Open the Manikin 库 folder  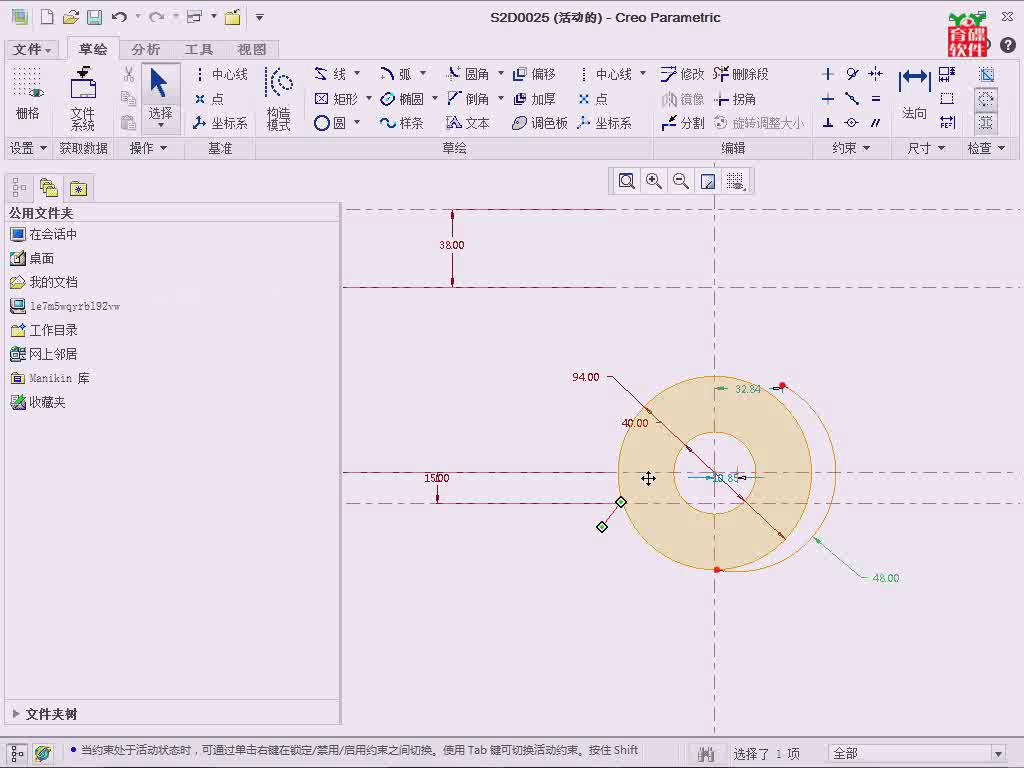coord(50,378)
